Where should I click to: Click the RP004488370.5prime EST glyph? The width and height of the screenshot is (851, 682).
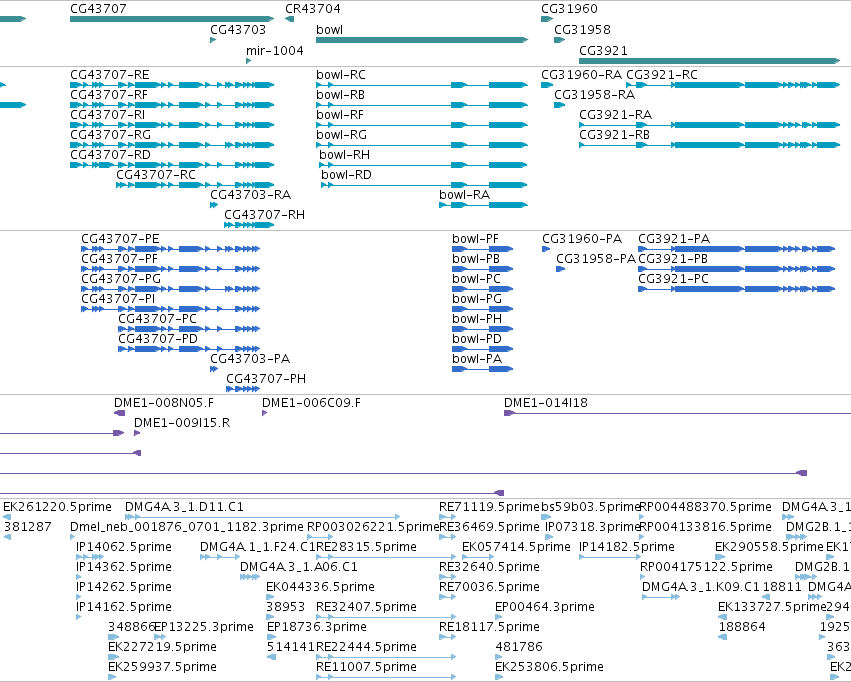pos(644,517)
